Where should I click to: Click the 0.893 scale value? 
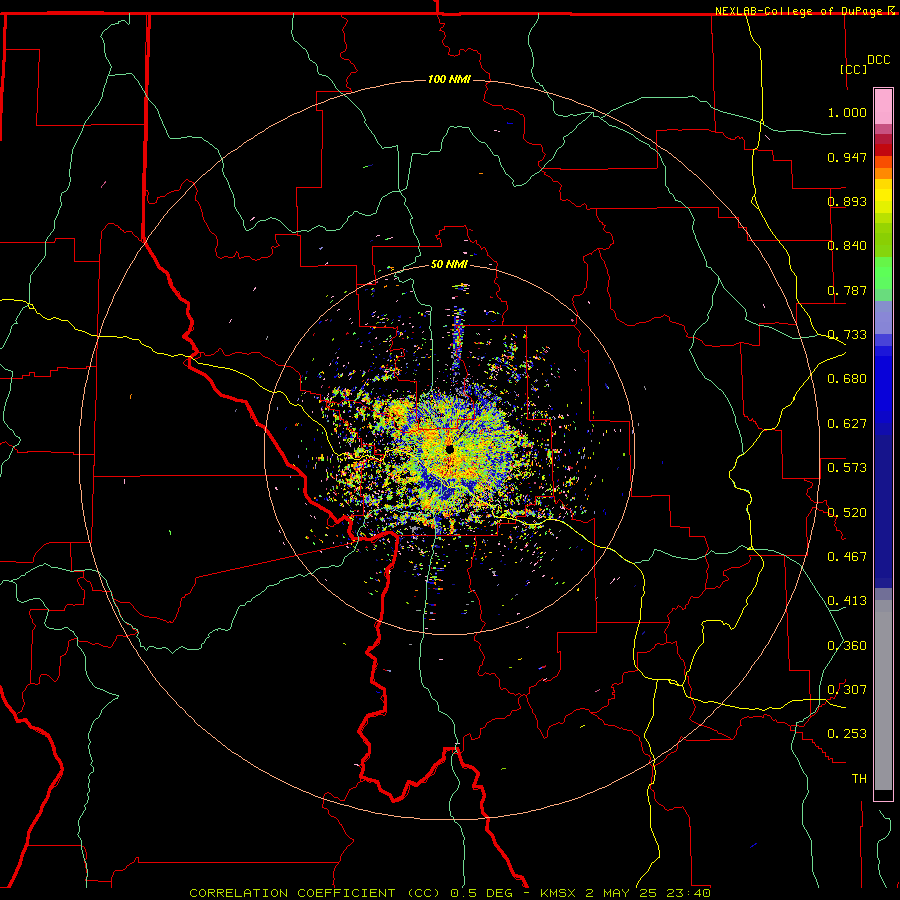(x=847, y=201)
